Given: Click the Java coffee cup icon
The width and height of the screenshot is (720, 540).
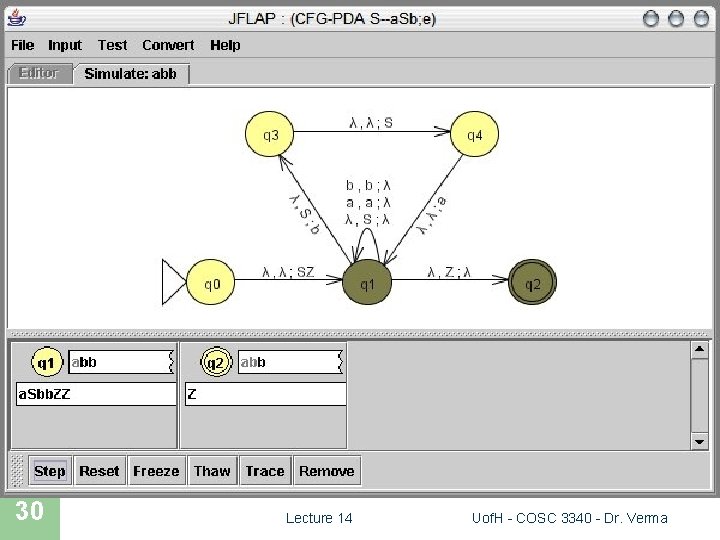Looking at the screenshot, I should coord(17,19).
